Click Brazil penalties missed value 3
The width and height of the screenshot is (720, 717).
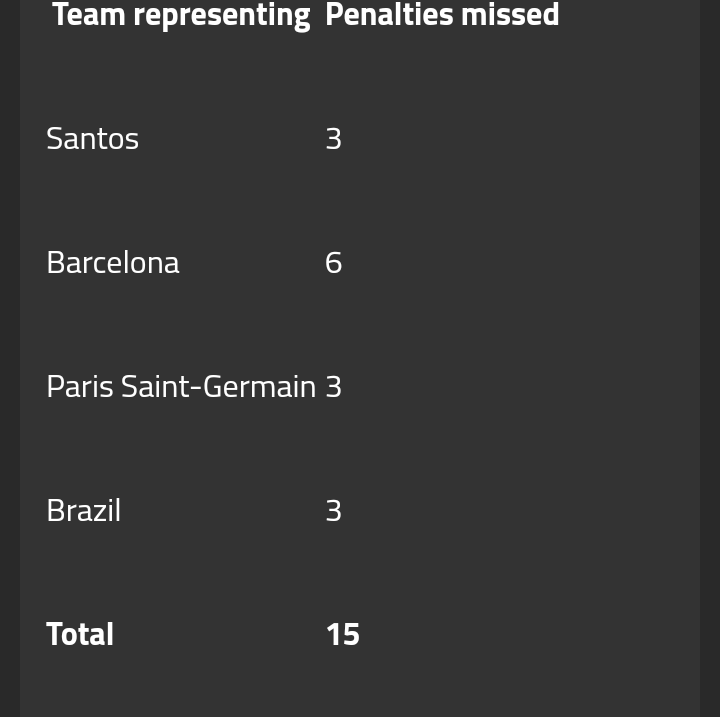334,510
